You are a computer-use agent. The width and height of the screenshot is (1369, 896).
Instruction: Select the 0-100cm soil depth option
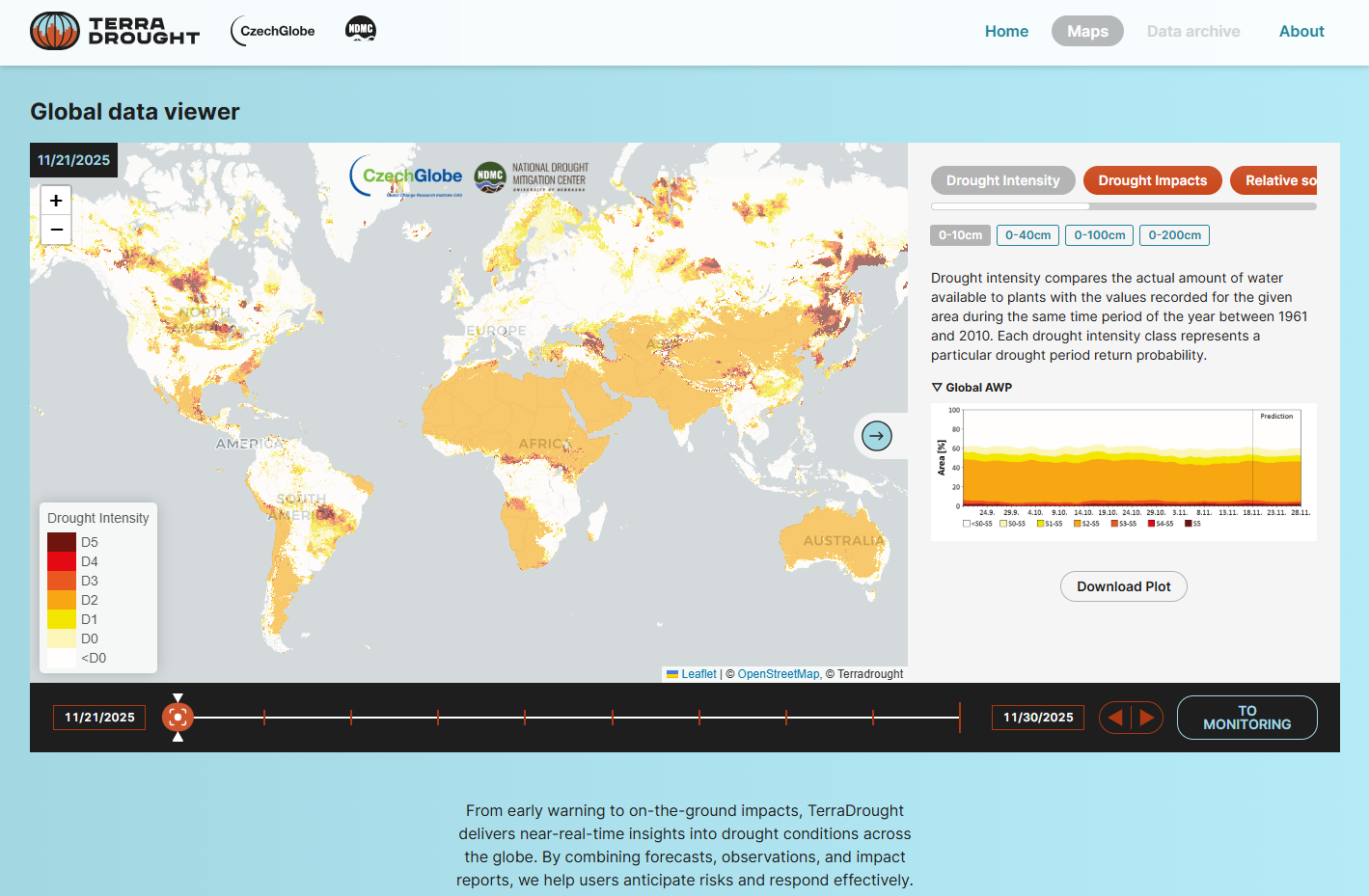[x=1099, y=235]
